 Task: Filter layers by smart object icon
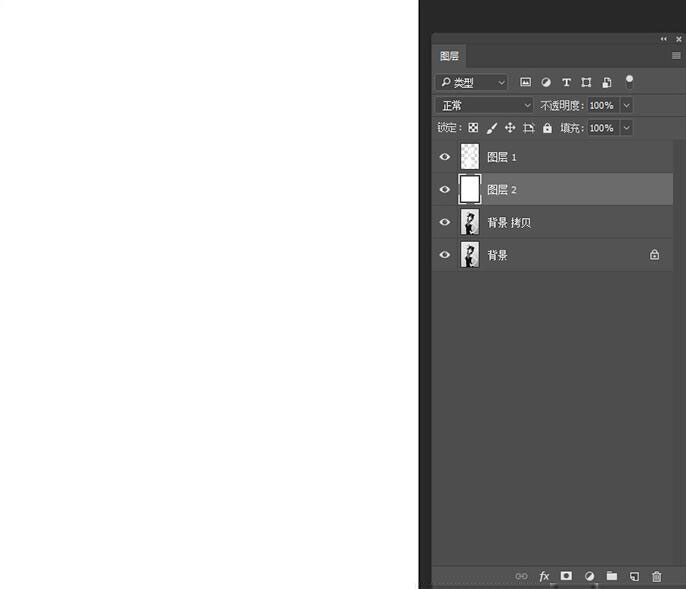click(607, 82)
